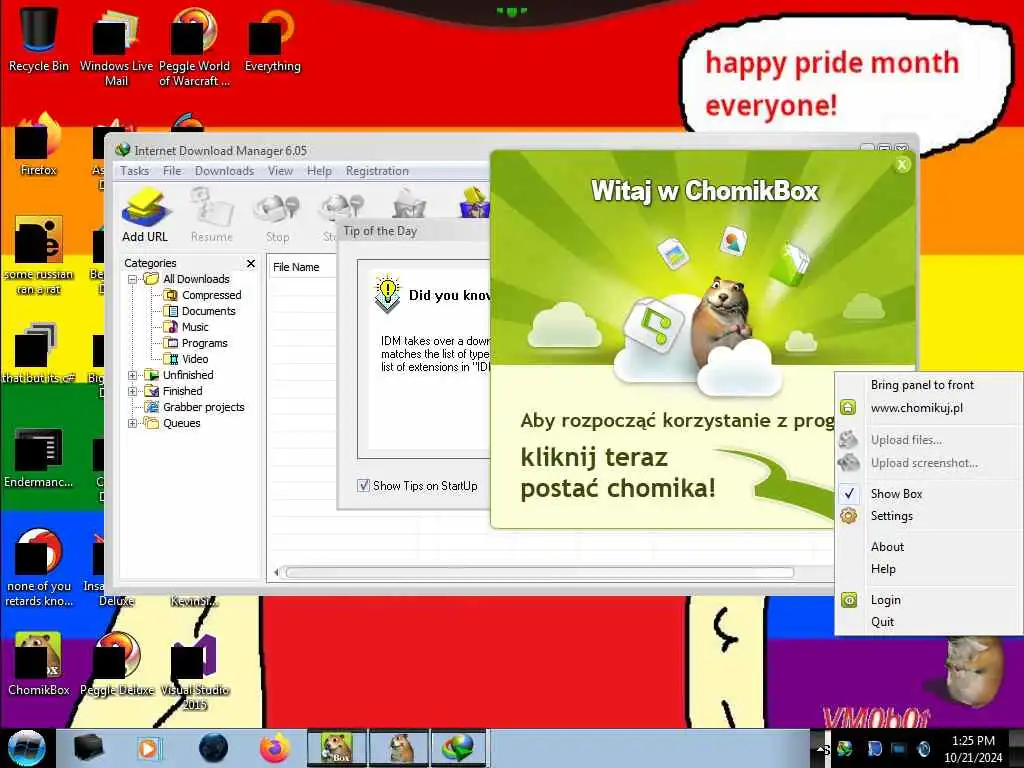
Task: Open Firefox from the taskbar
Action: coord(275,748)
